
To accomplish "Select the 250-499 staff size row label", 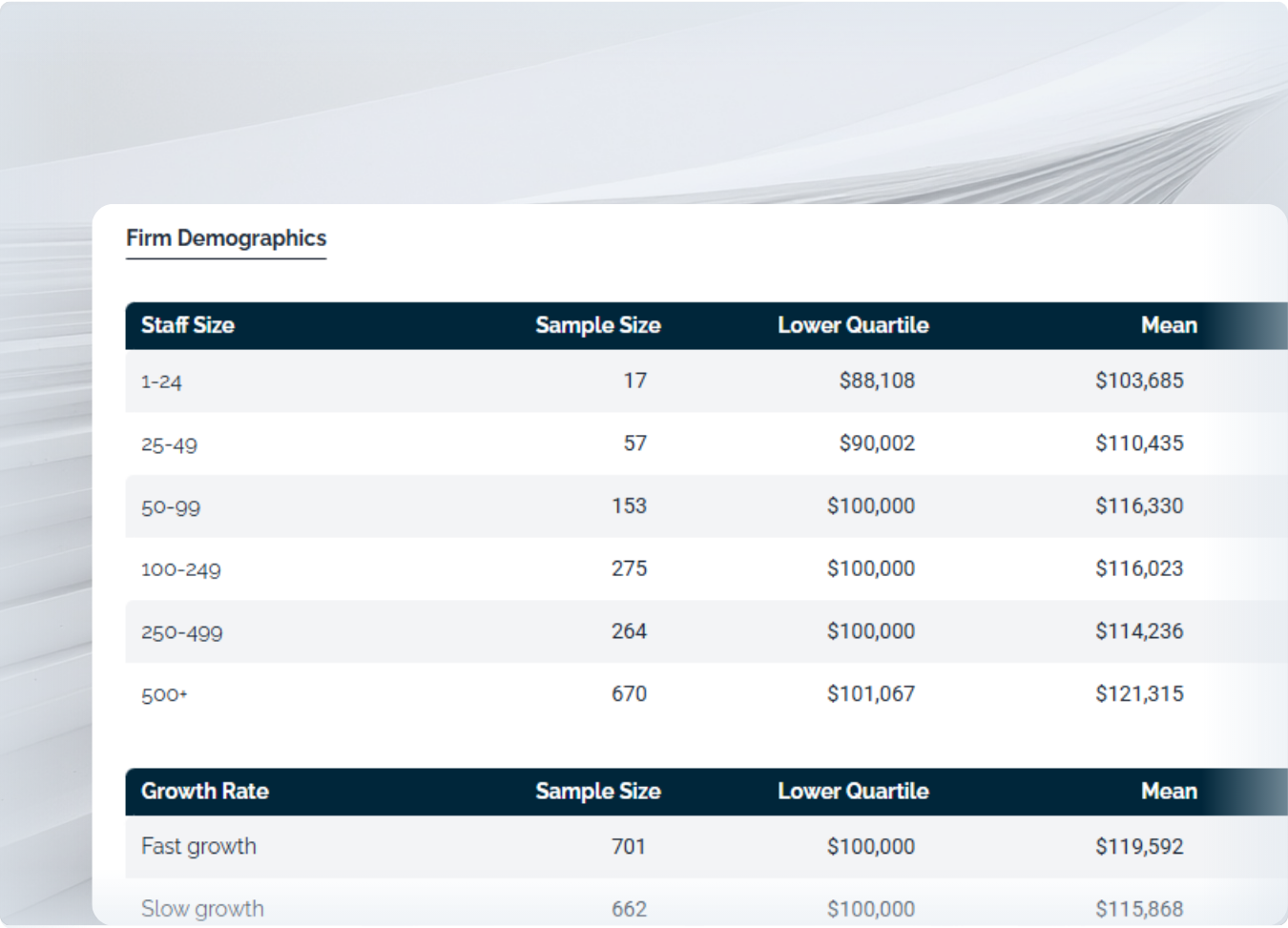I will [x=181, y=632].
